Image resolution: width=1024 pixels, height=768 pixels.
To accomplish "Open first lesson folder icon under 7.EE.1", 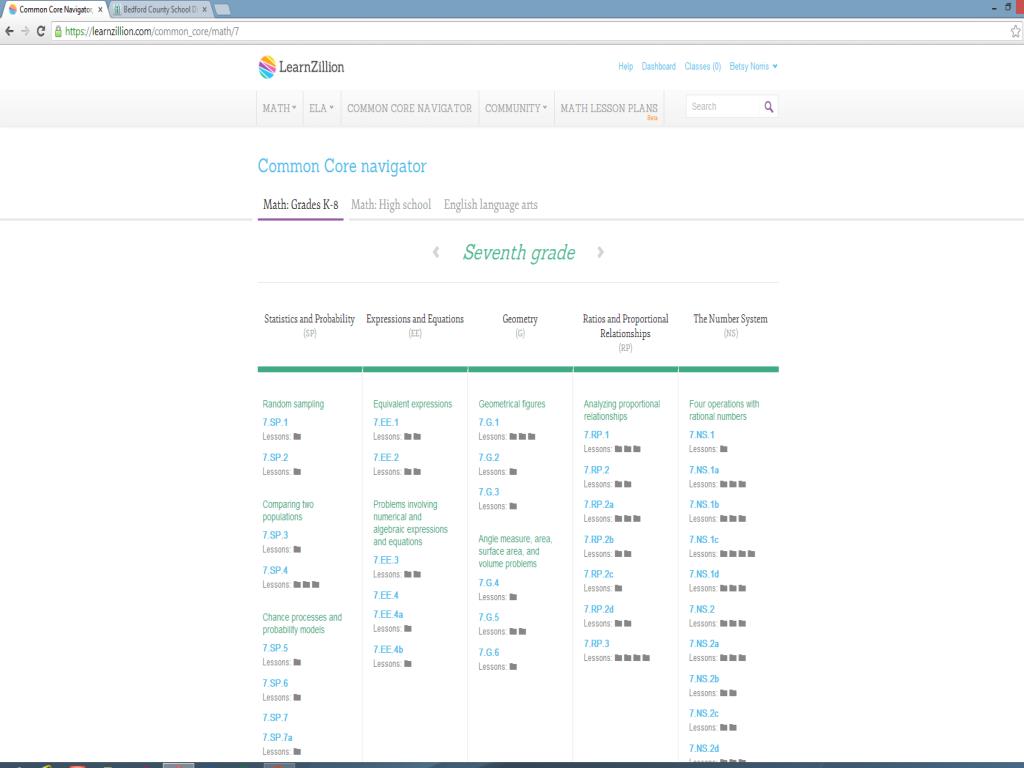I will (408, 436).
